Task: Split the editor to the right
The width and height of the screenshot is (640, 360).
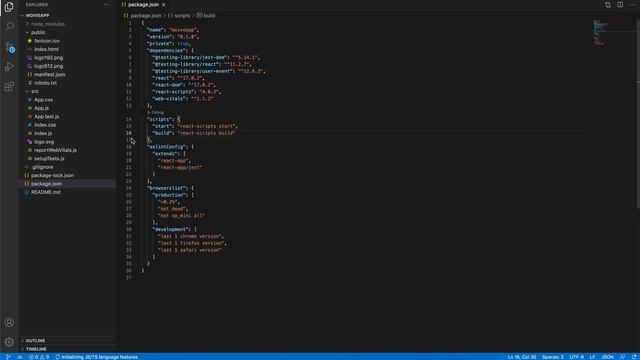Action: pos(620,4)
